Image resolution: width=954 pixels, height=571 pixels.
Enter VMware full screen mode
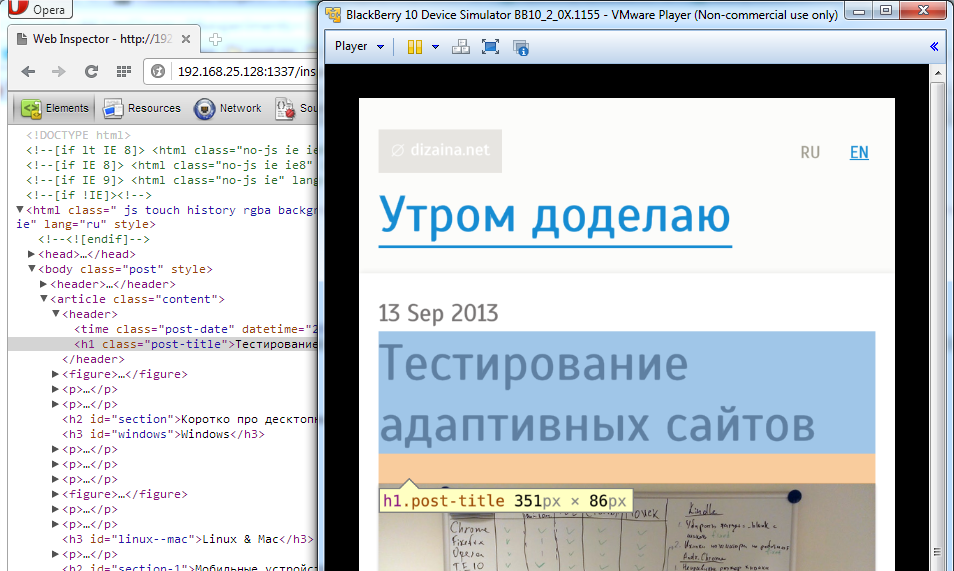490,47
